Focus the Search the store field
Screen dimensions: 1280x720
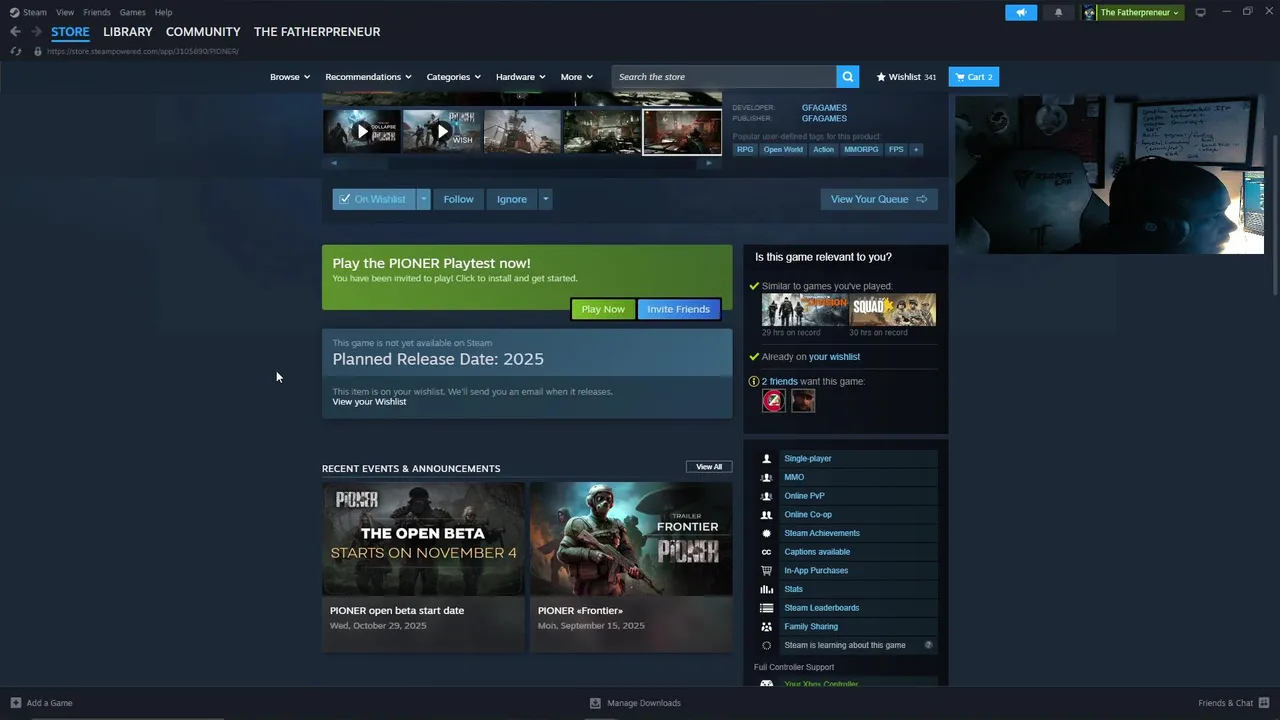[724, 77]
